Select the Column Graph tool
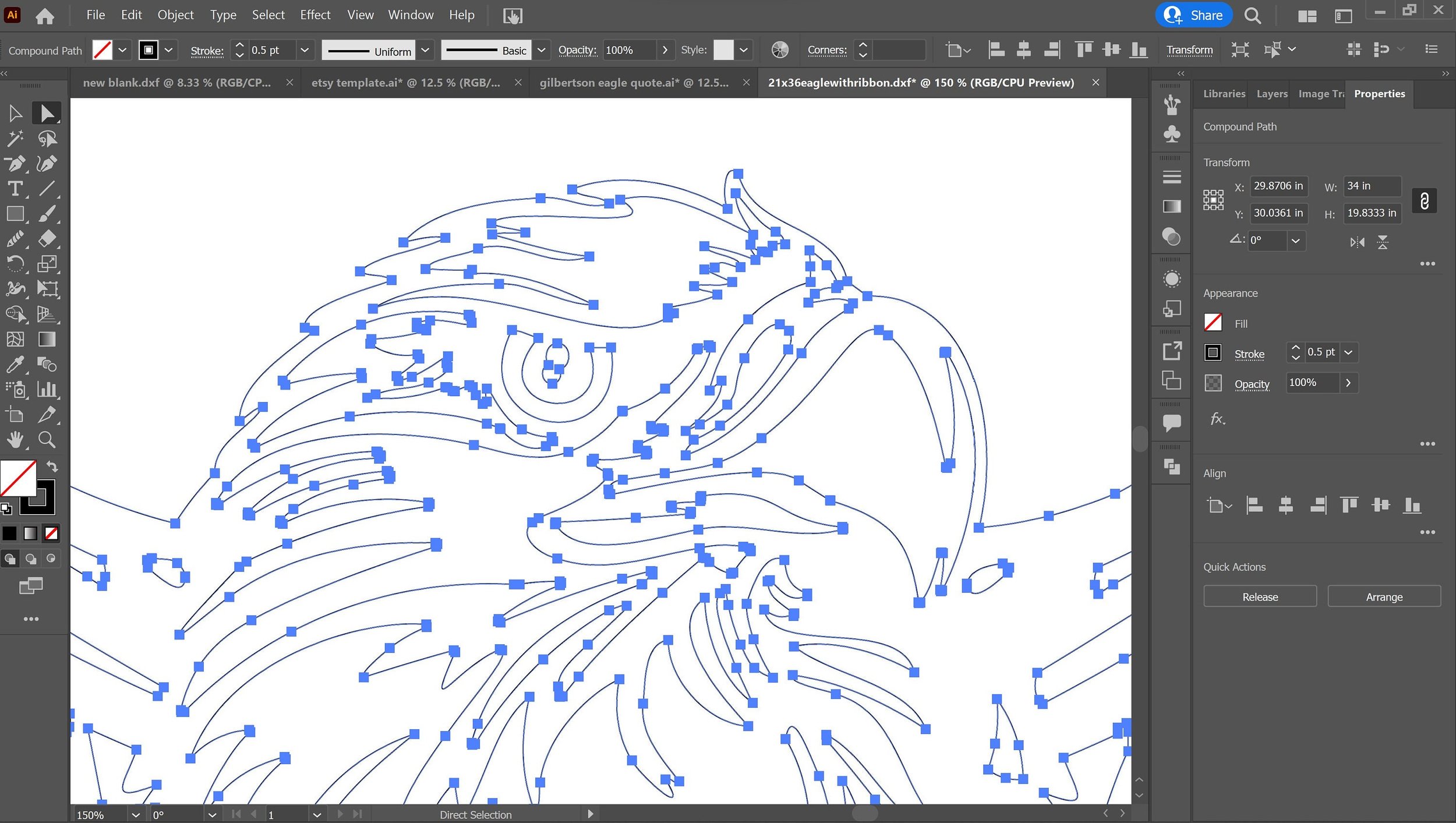1456x823 pixels. (47, 390)
